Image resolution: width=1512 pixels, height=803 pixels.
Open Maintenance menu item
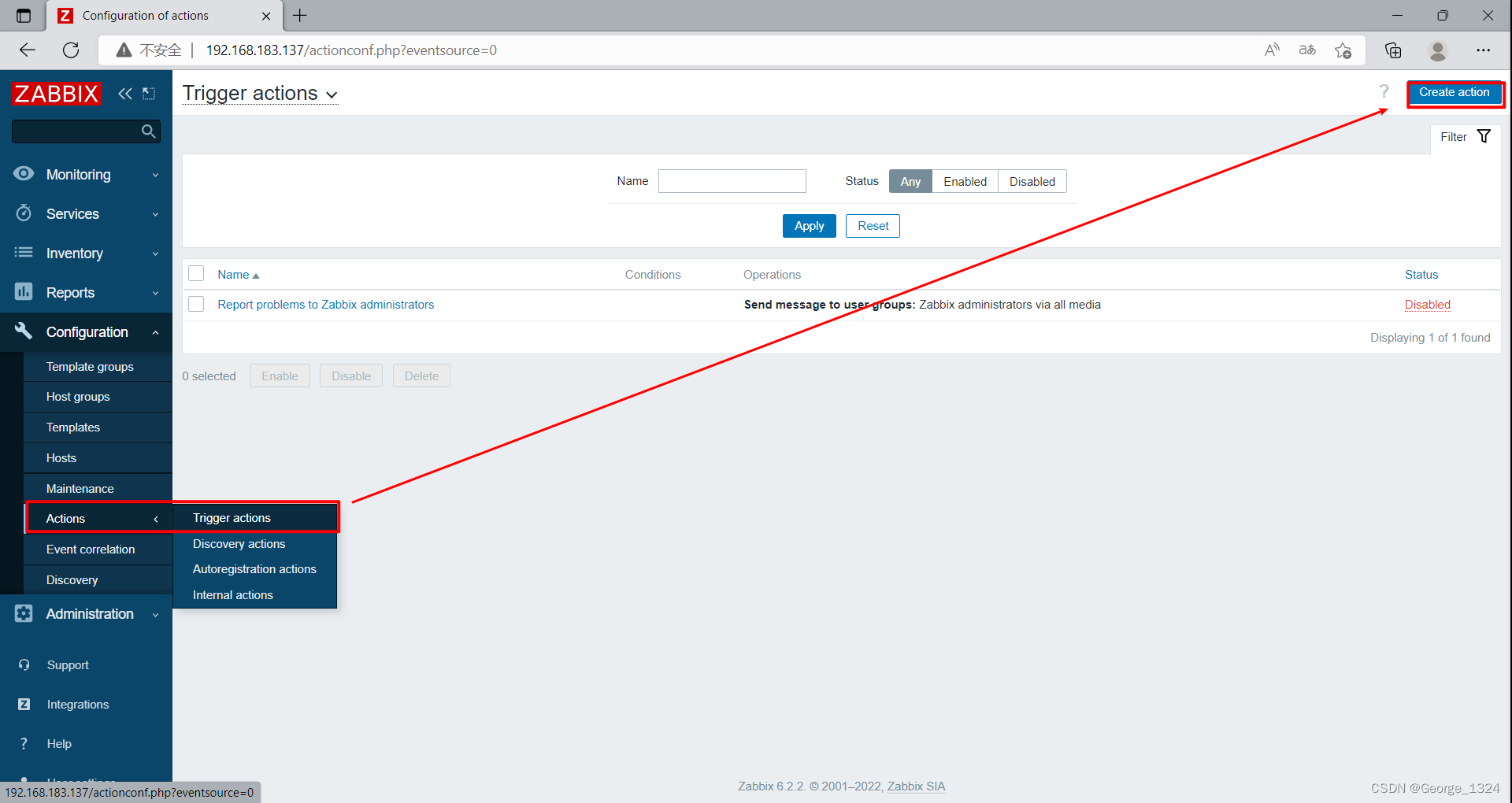(x=98, y=489)
